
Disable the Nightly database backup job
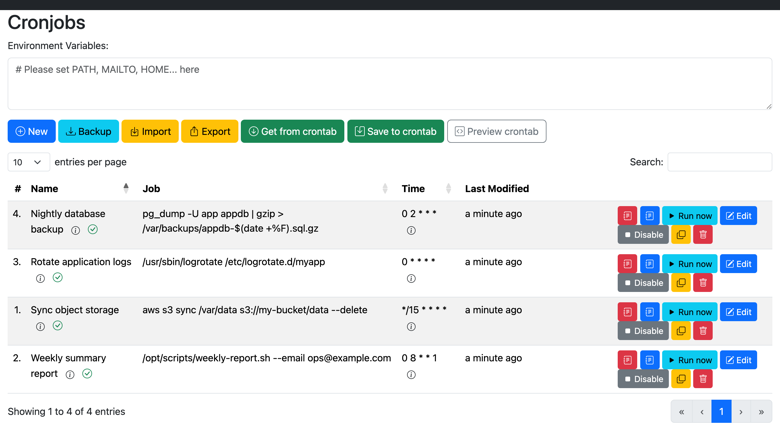(x=643, y=235)
